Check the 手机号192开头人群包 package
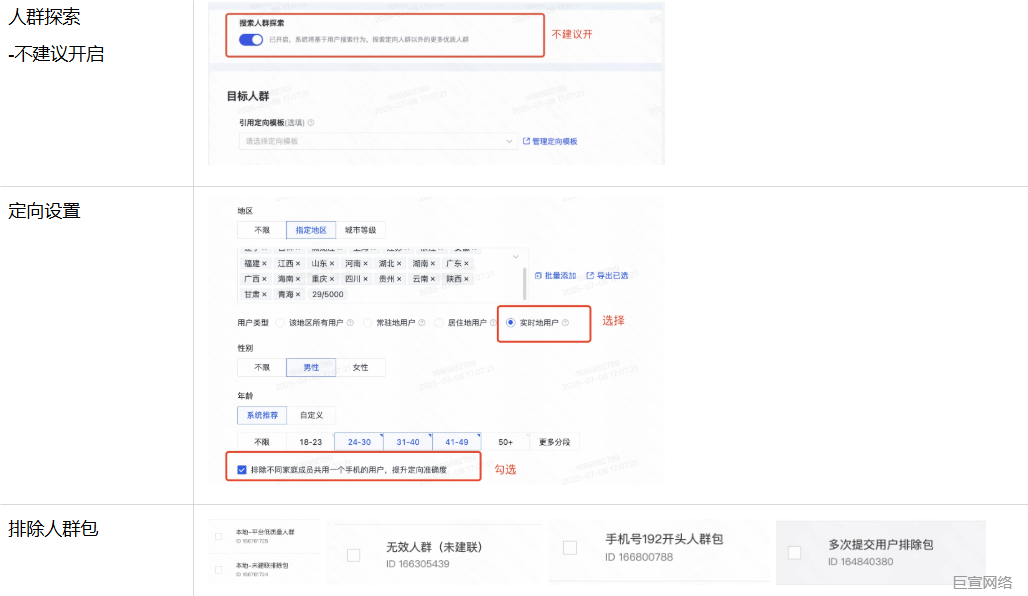 pyautogui.click(x=570, y=547)
